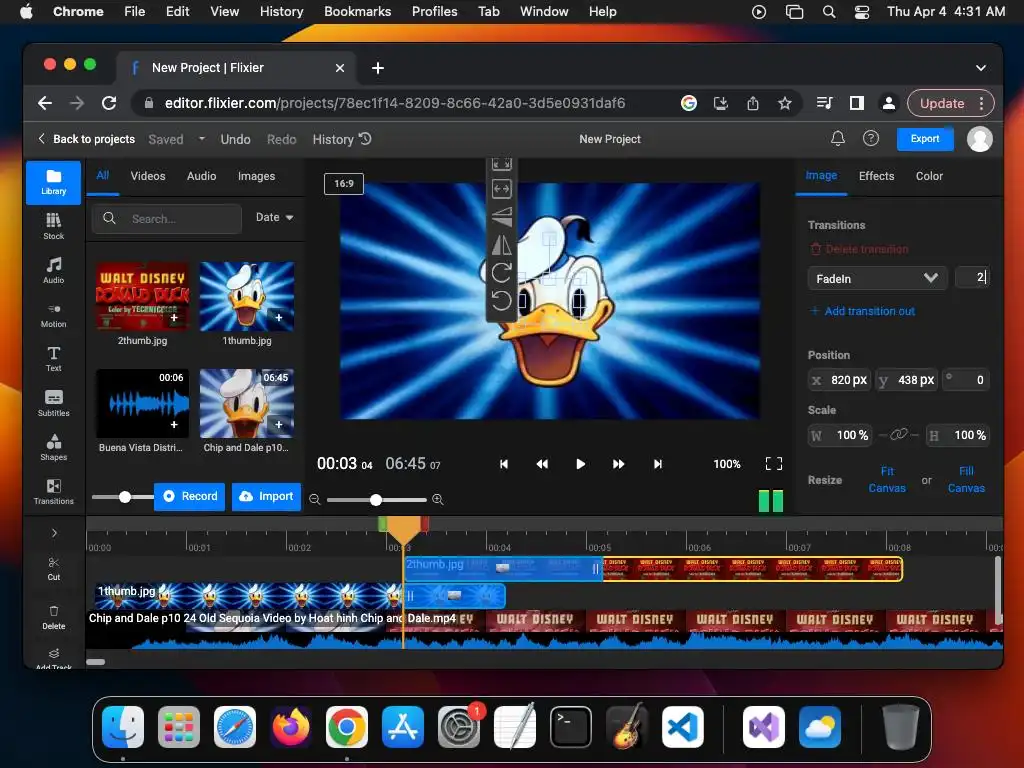Enter fullscreen preview
This screenshot has width=1024, height=768.
pos(773,464)
